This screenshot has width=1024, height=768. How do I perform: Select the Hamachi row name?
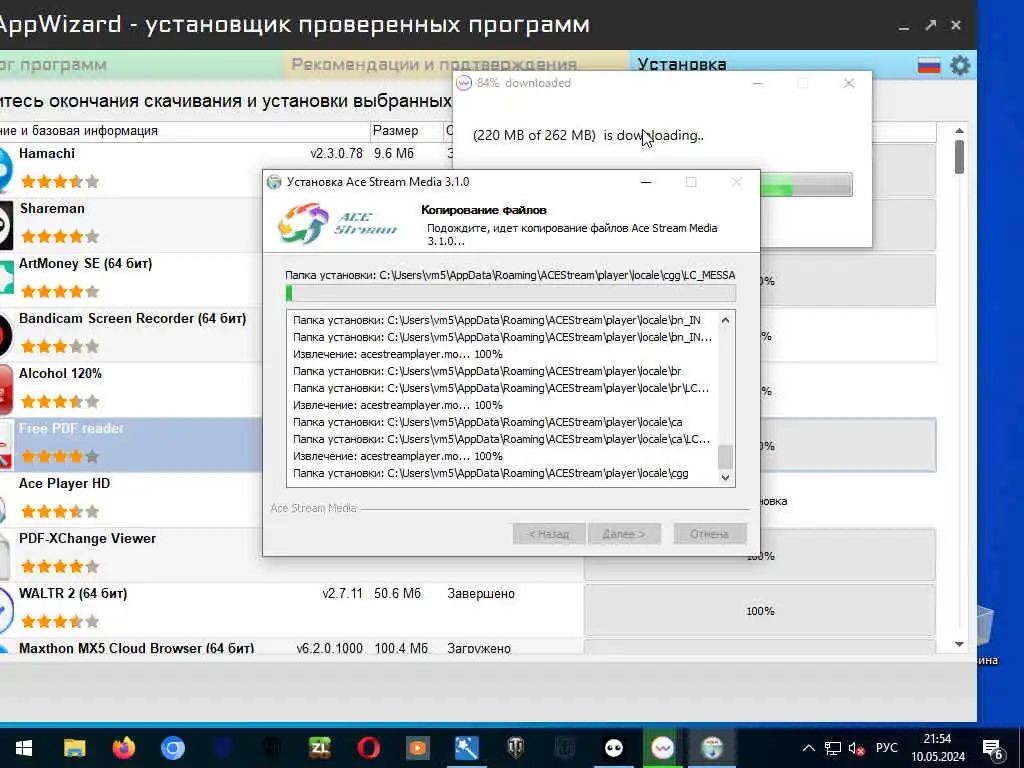47,153
